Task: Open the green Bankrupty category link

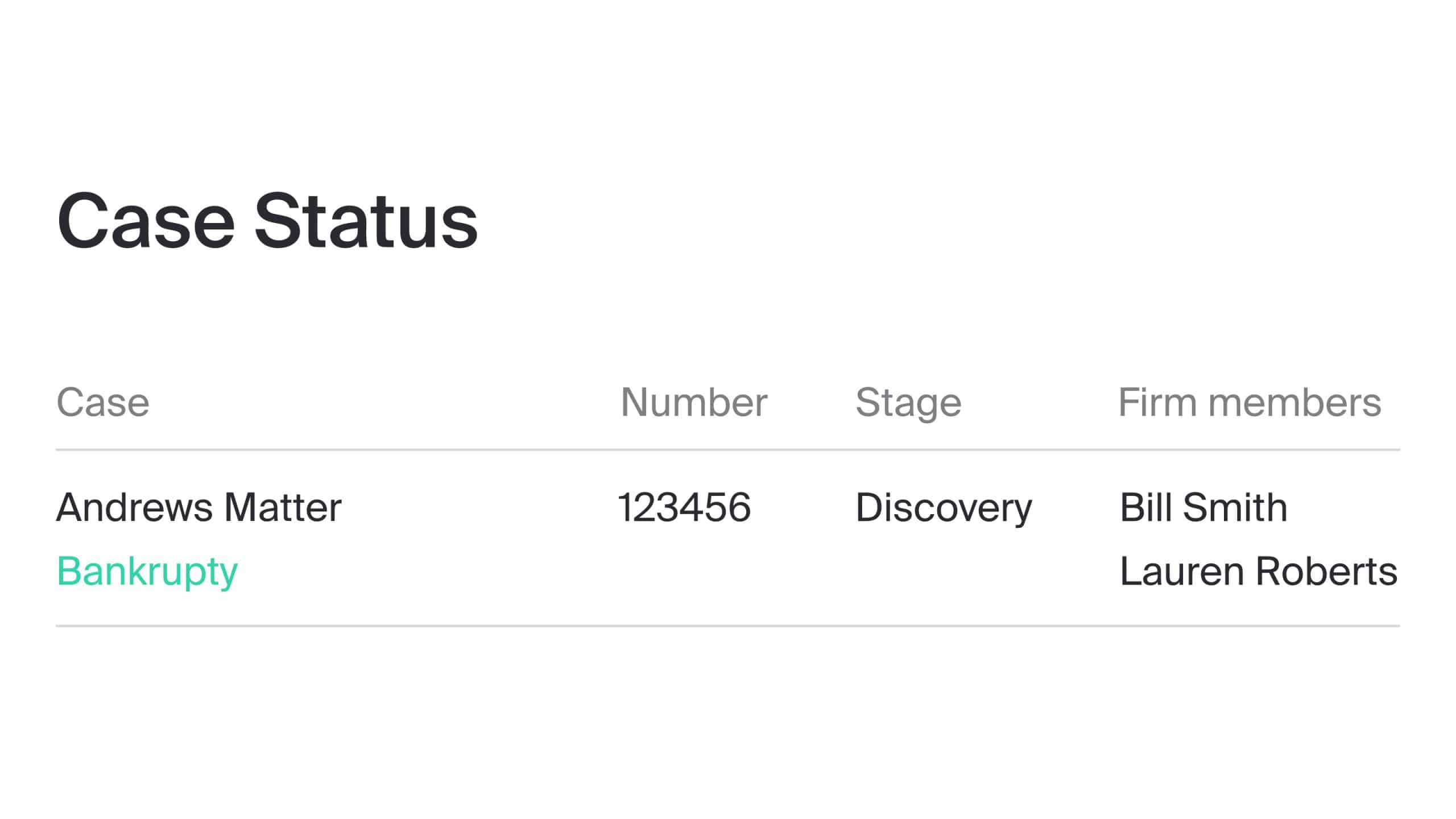Action: 147,572
